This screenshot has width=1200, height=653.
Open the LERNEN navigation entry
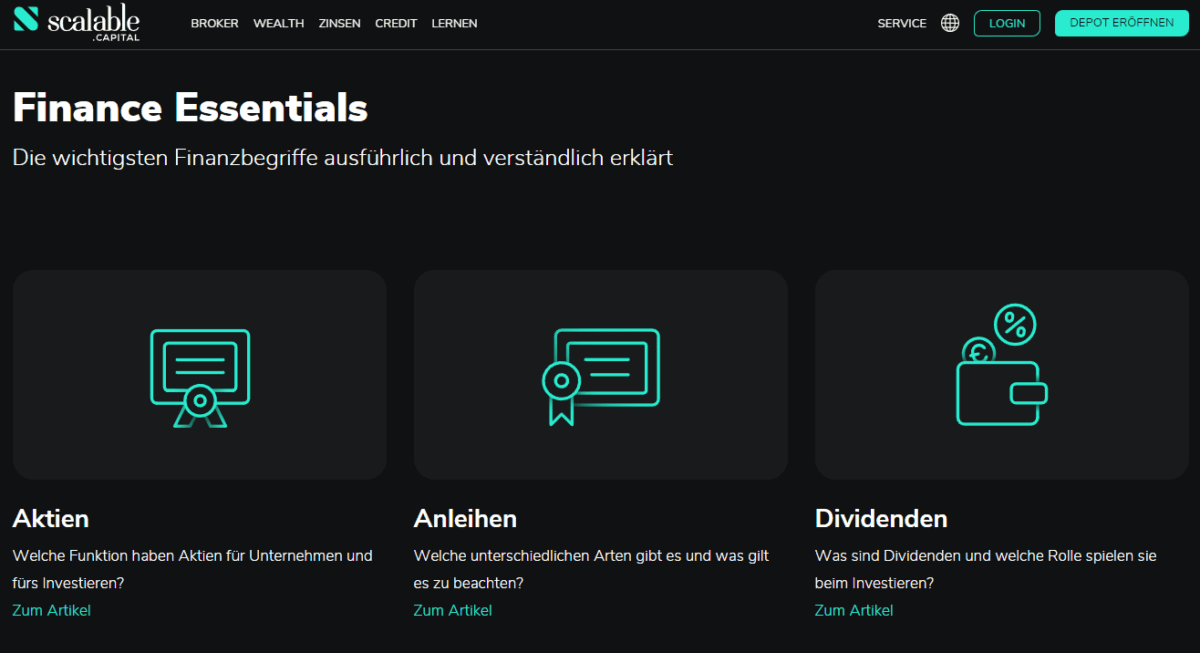(x=454, y=23)
